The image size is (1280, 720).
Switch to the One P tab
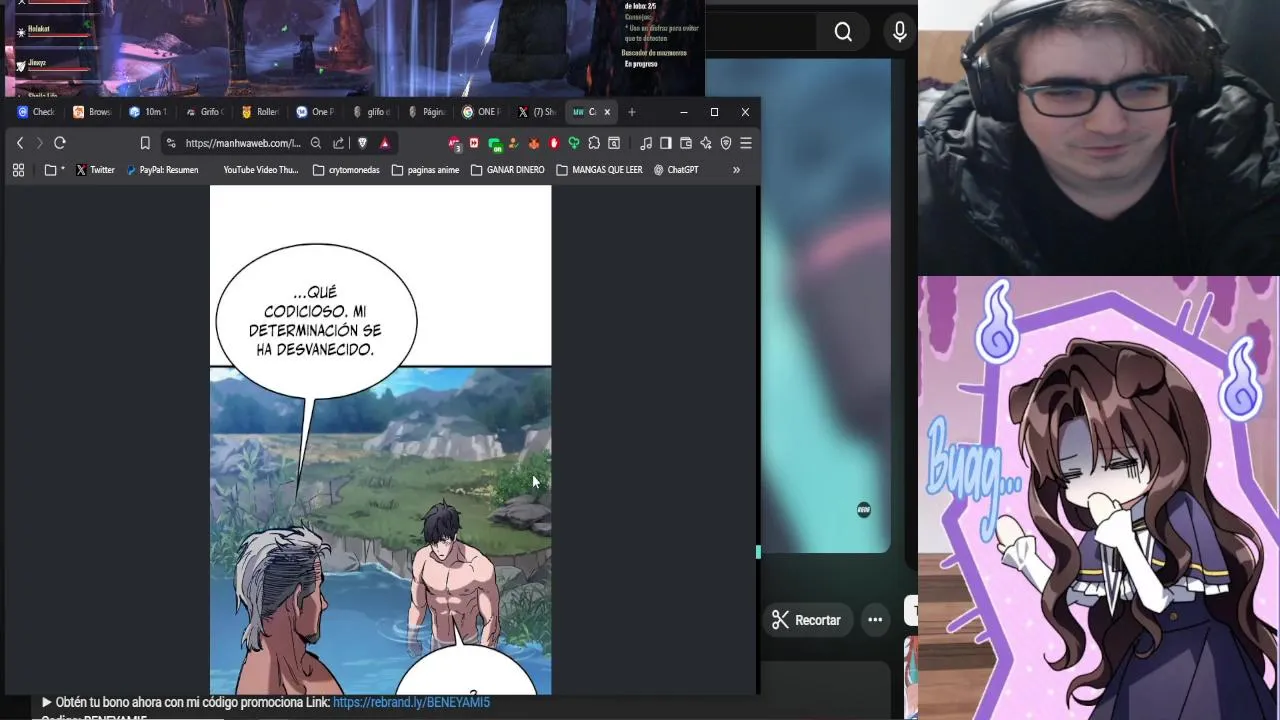(x=315, y=112)
